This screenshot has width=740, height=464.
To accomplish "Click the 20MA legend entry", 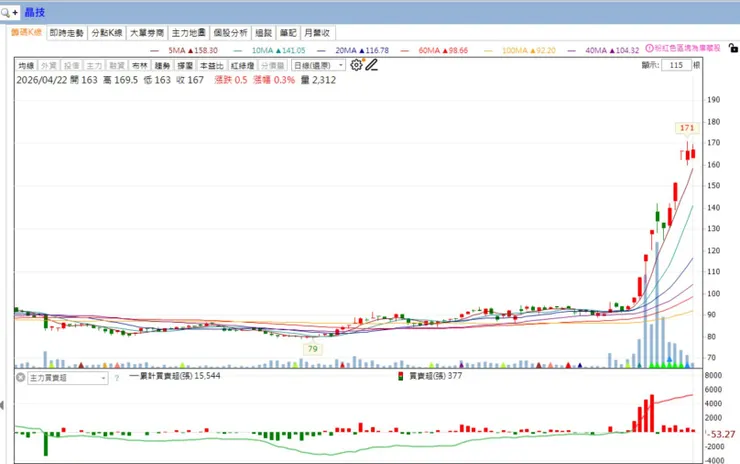I will coord(353,50).
